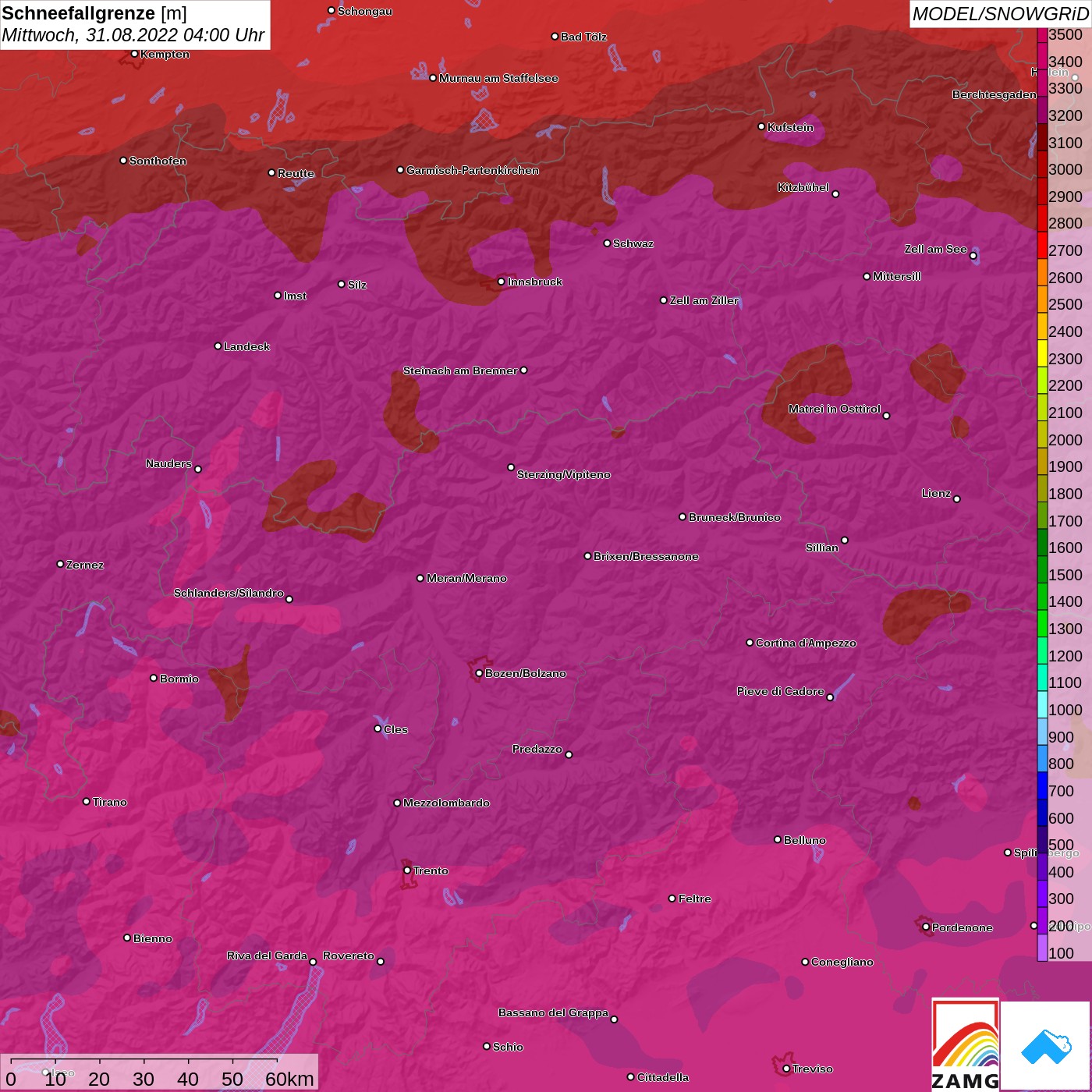Click the Kufstein marker dot
The width and height of the screenshot is (1092, 1092).
click(761, 126)
